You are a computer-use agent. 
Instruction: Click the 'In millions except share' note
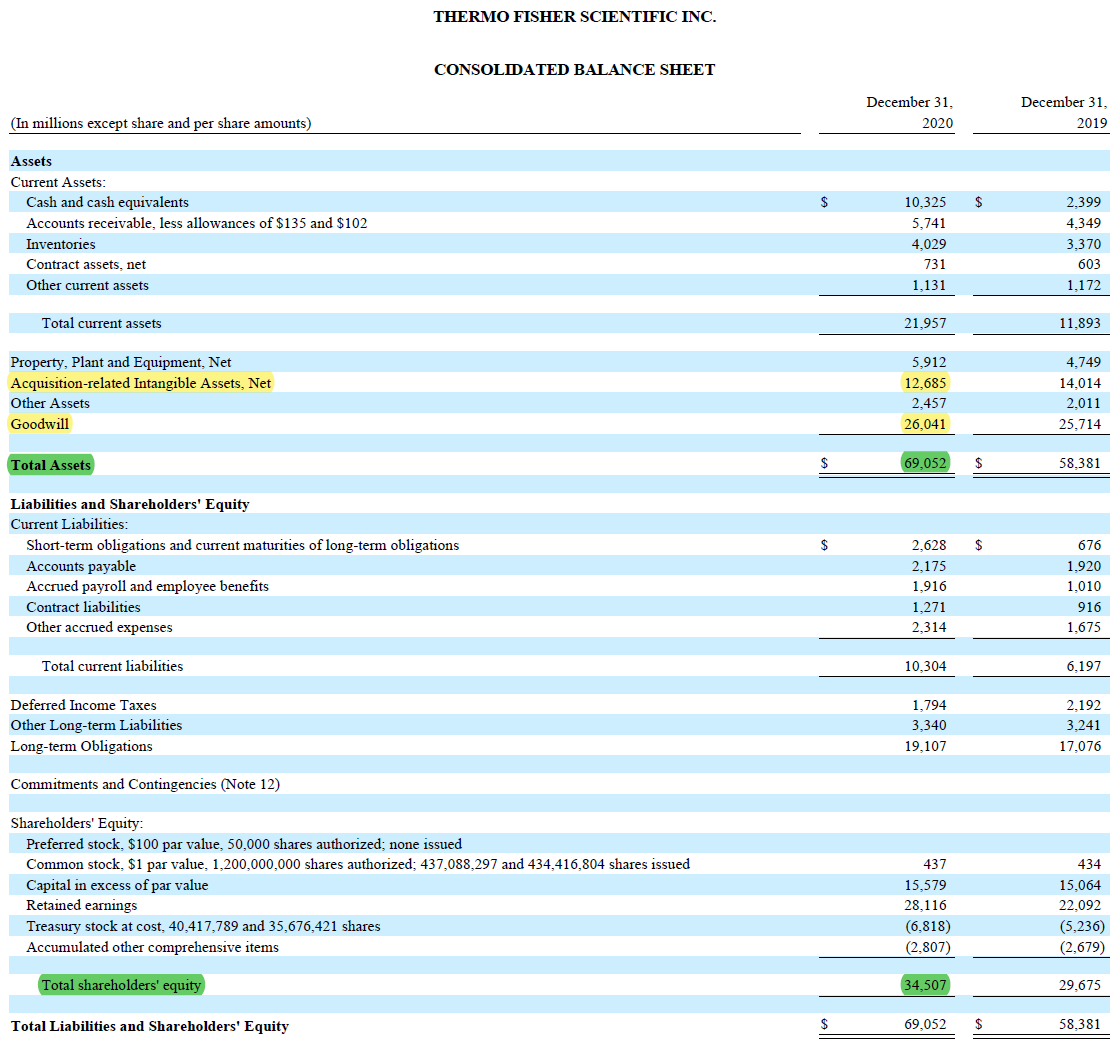[160, 123]
